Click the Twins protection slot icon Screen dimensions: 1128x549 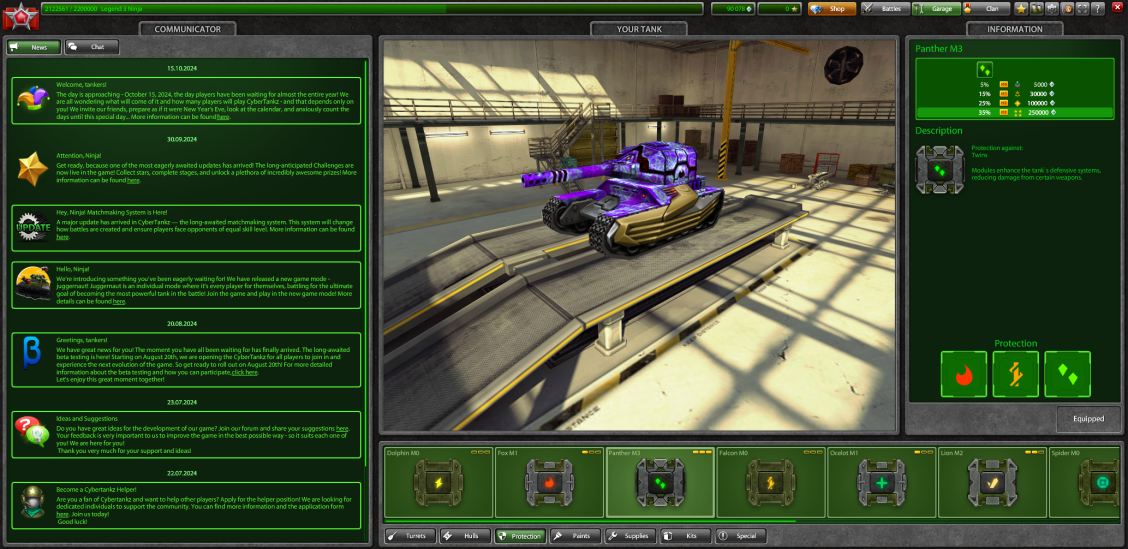pos(1067,374)
